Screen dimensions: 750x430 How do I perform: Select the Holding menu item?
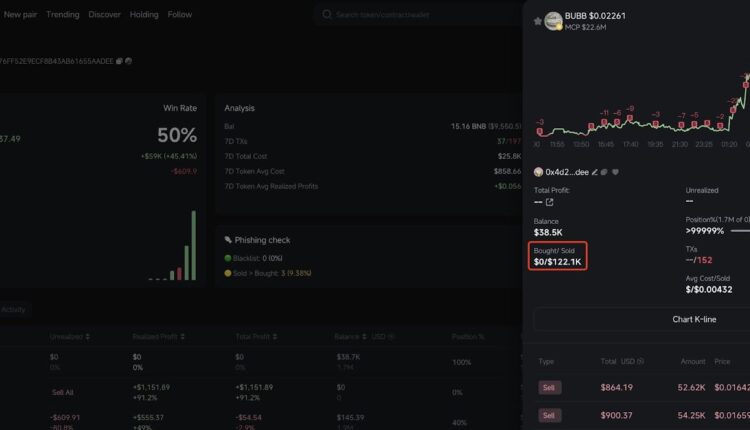144,15
